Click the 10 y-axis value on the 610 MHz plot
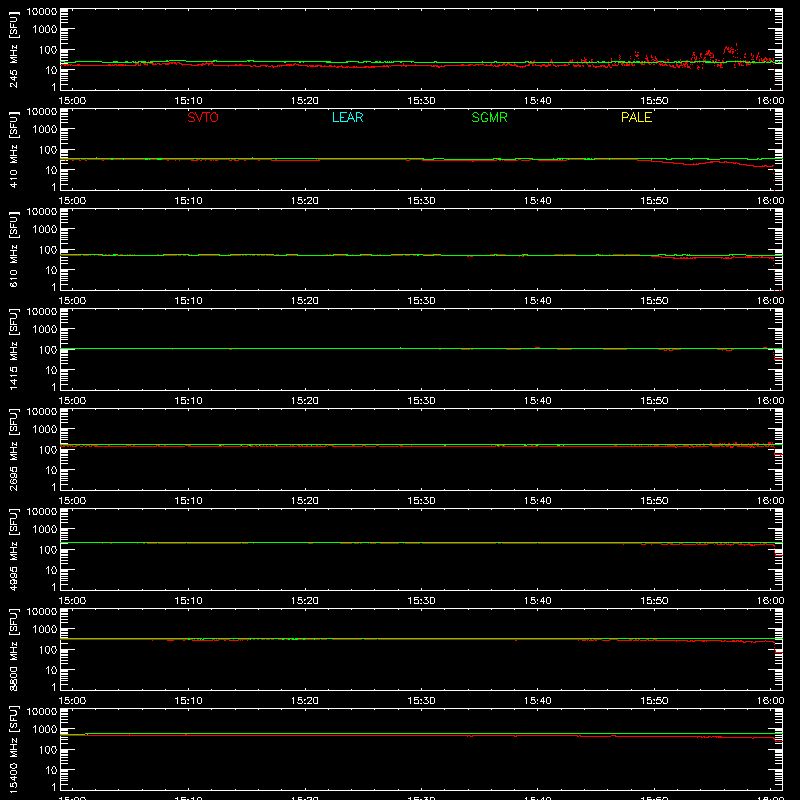Screen dimensions: 800x800 [x=51, y=270]
